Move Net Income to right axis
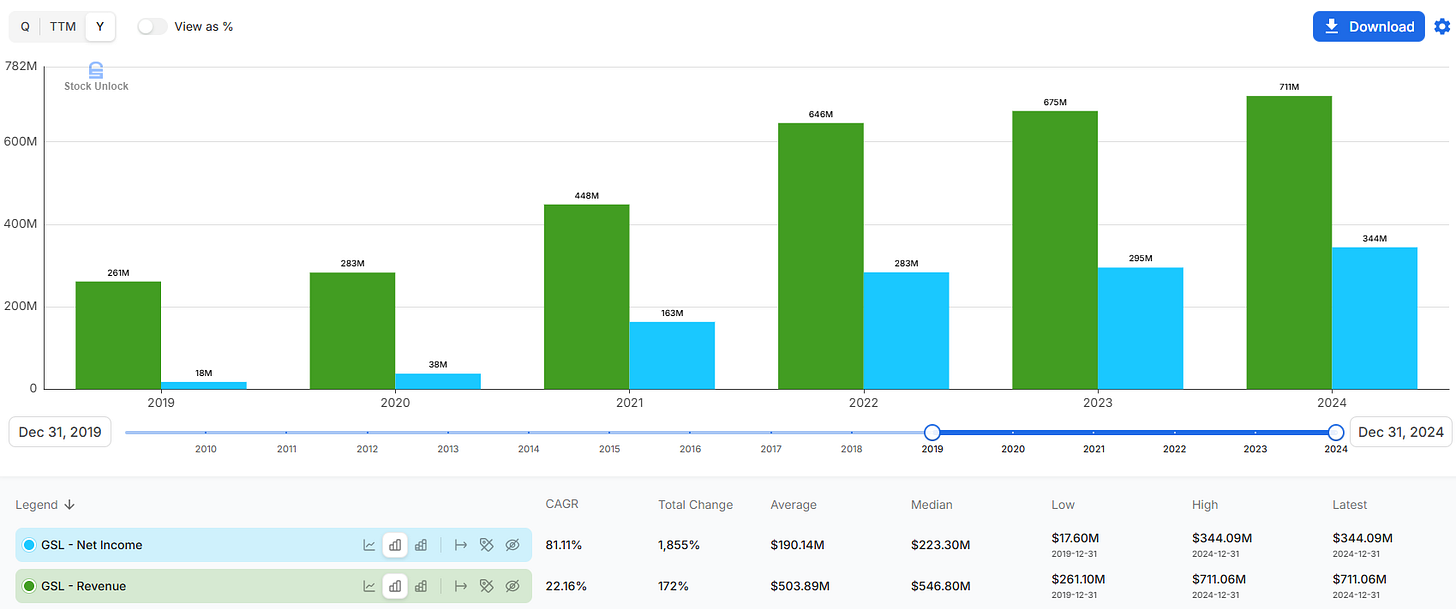The height and width of the screenshot is (609, 1456). point(460,545)
